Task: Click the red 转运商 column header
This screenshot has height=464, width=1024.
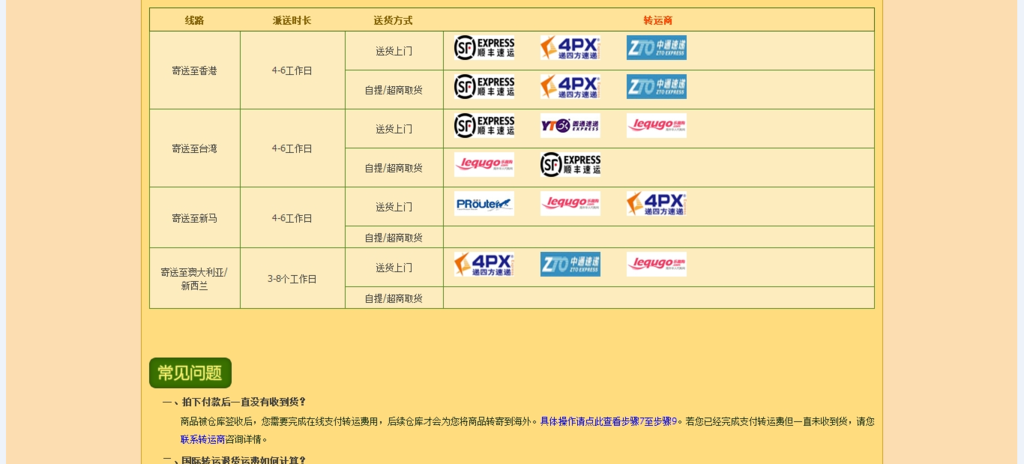Action: point(658,20)
